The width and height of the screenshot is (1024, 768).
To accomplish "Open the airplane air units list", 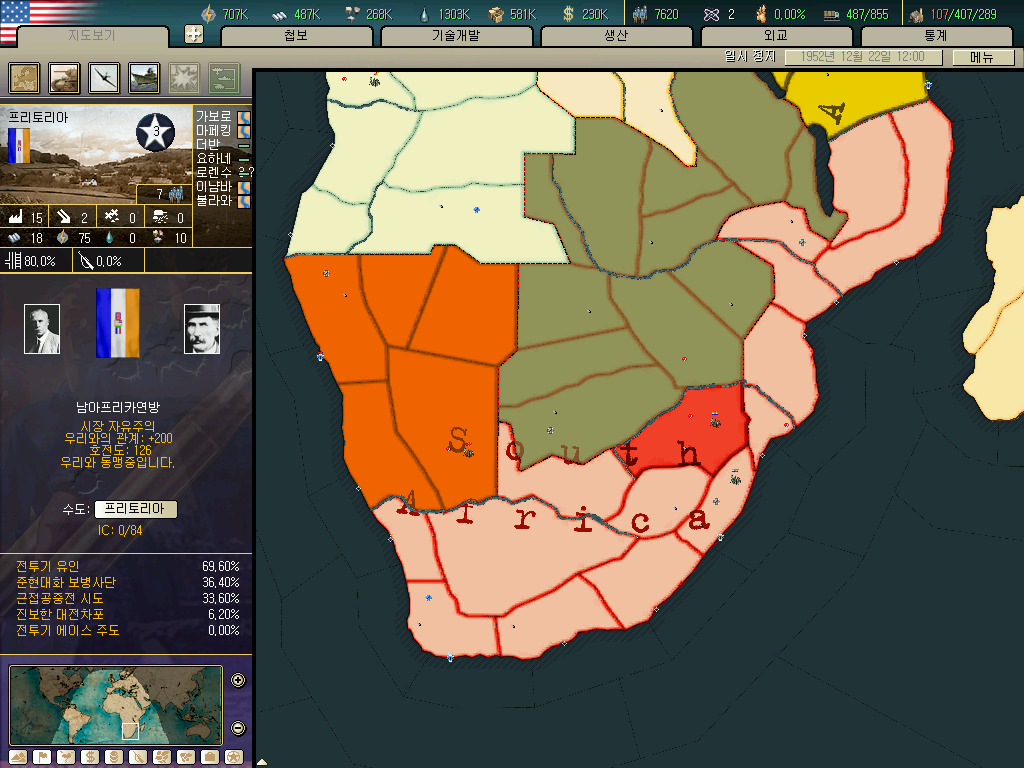I will [x=104, y=78].
